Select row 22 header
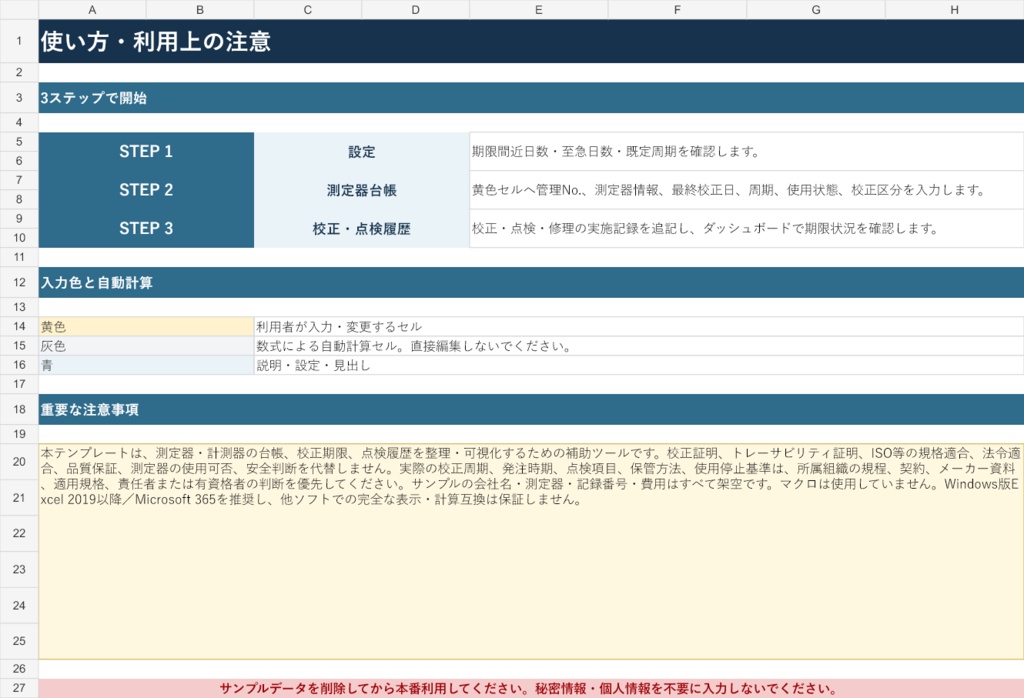This screenshot has width=1024, height=698. 19,533
